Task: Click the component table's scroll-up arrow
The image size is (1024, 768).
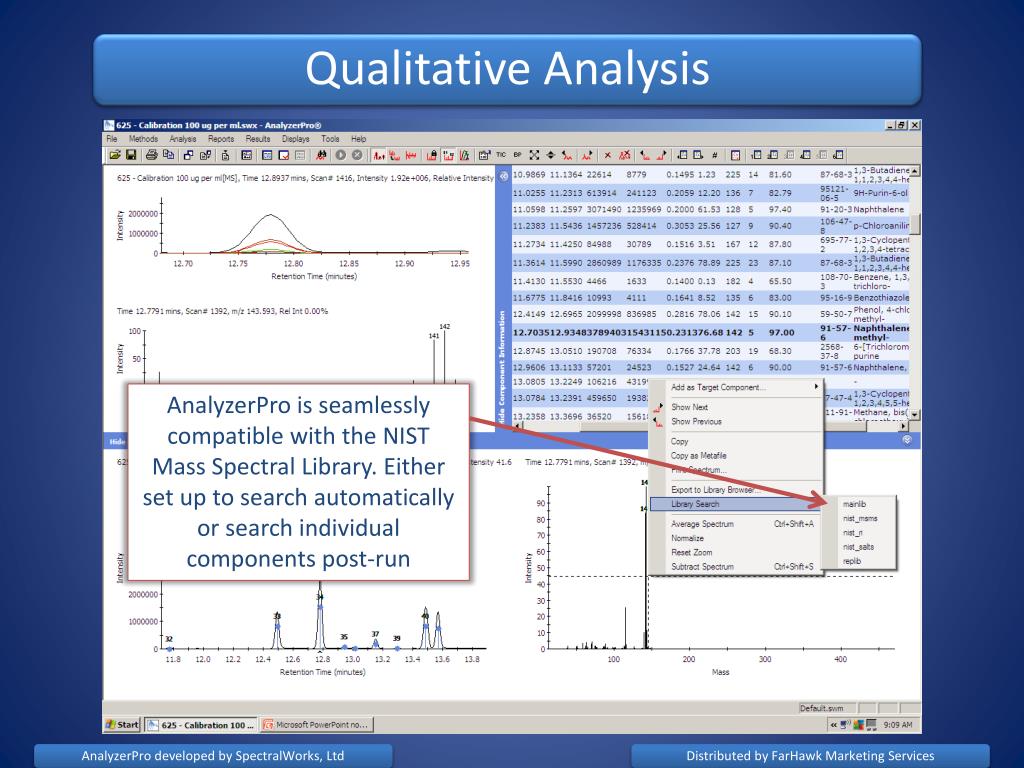Action: point(915,170)
